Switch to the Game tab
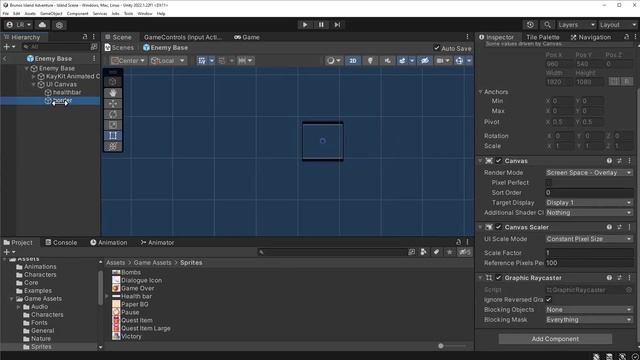Image resolution: width=640 pixels, height=360 pixels. 247,37
